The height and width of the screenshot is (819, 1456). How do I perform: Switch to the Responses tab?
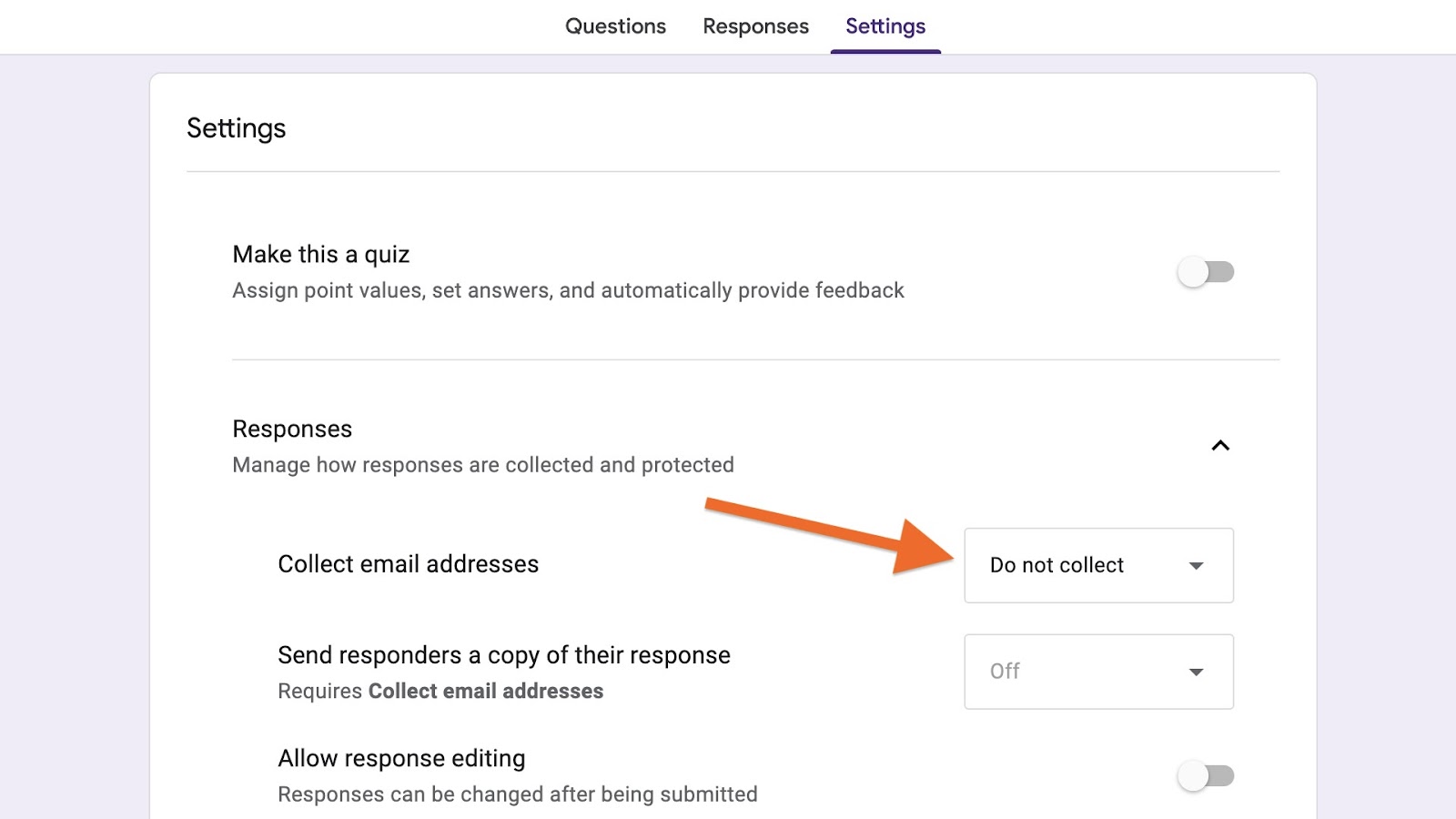click(755, 26)
